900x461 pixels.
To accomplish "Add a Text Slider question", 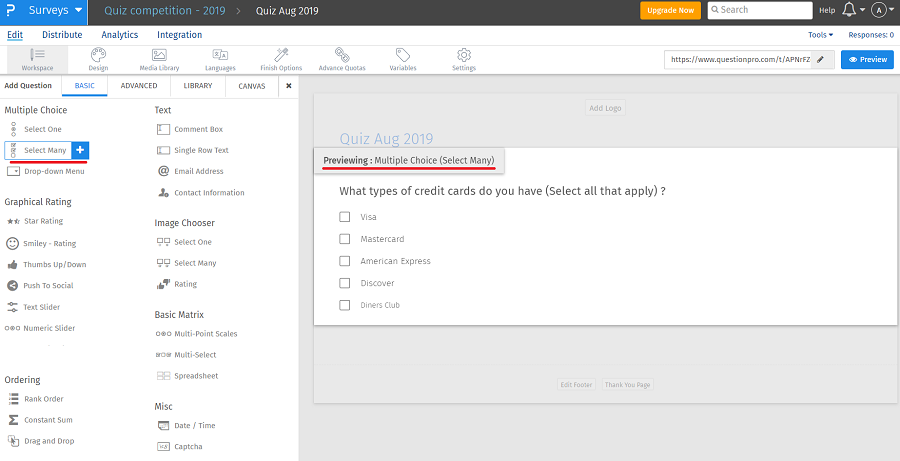I will (42, 307).
